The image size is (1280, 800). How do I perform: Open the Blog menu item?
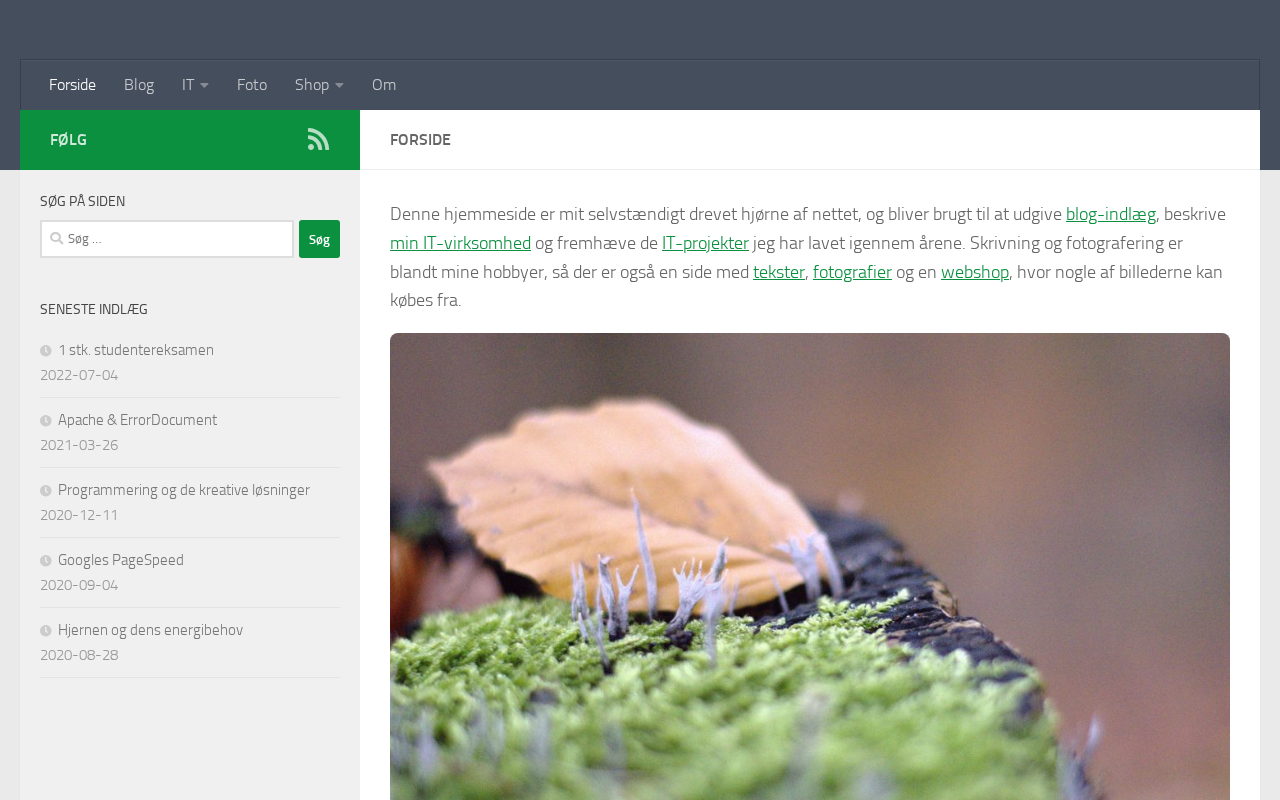coord(139,85)
